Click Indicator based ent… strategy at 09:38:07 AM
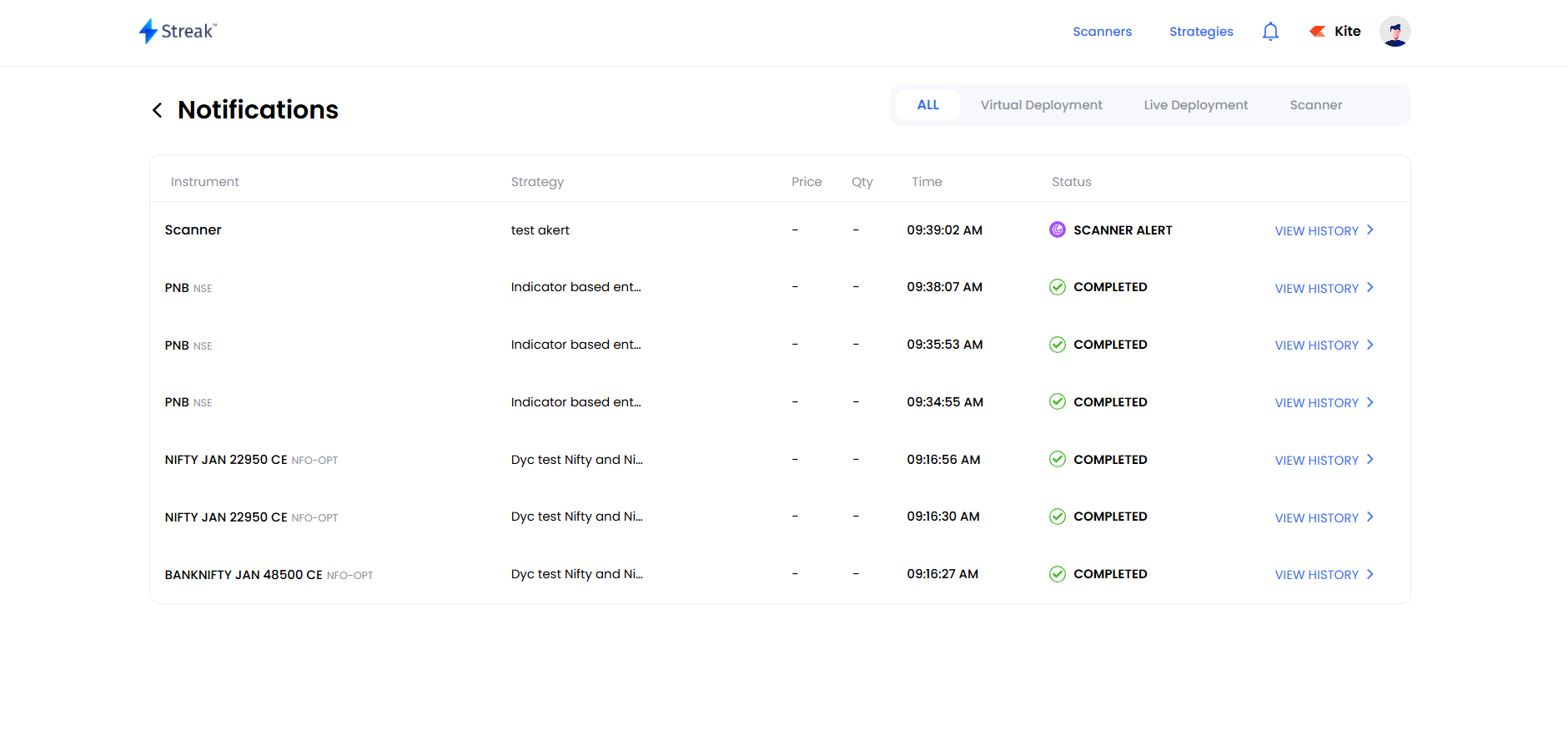 576,287
